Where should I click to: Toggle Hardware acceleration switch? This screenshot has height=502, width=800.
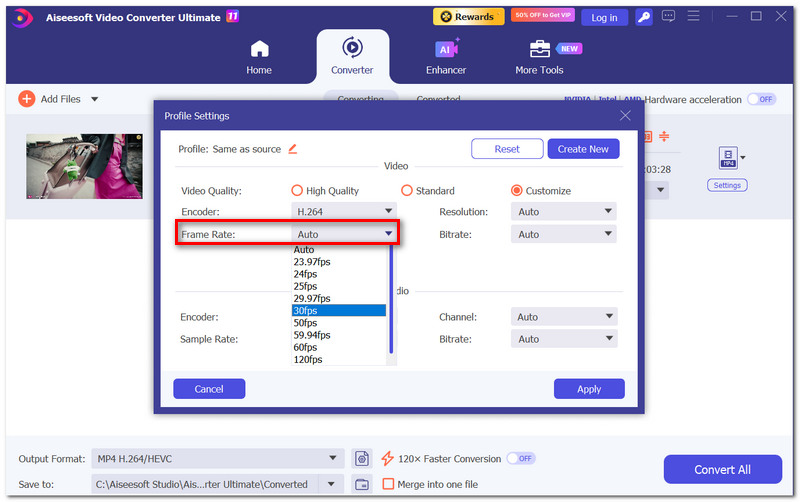[761, 99]
